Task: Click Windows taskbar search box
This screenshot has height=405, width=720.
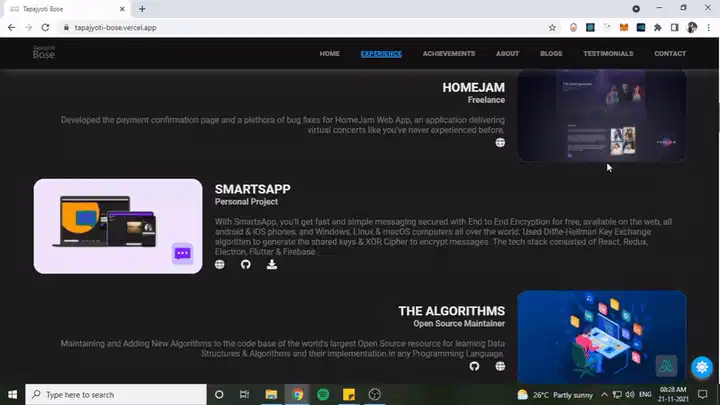Action: tap(116, 394)
